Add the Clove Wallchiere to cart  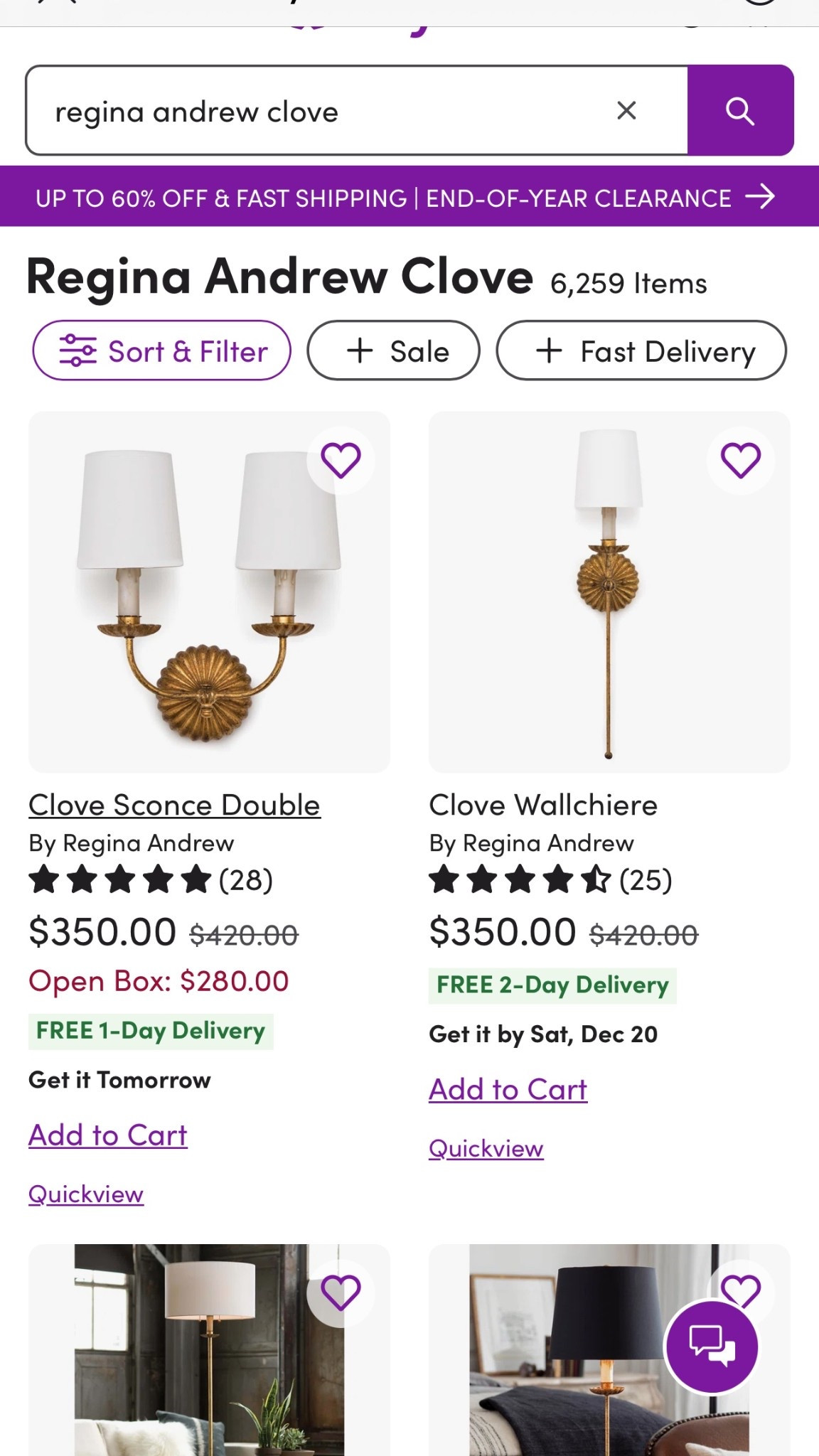[x=508, y=1090]
